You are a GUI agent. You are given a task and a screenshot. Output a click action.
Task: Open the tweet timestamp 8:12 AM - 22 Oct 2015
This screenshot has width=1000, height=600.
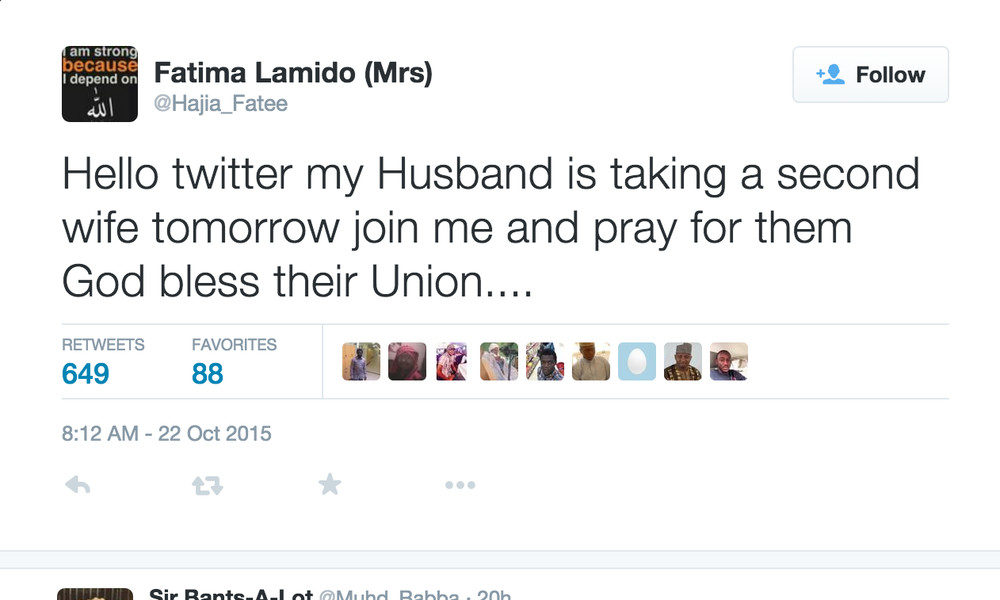click(166, 434)
